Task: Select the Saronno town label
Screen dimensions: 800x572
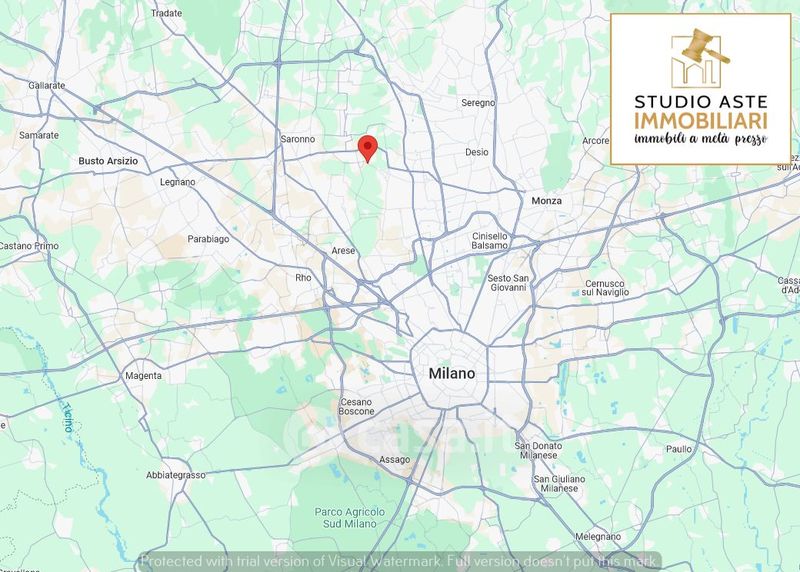Action: click(x=297, y=139)
